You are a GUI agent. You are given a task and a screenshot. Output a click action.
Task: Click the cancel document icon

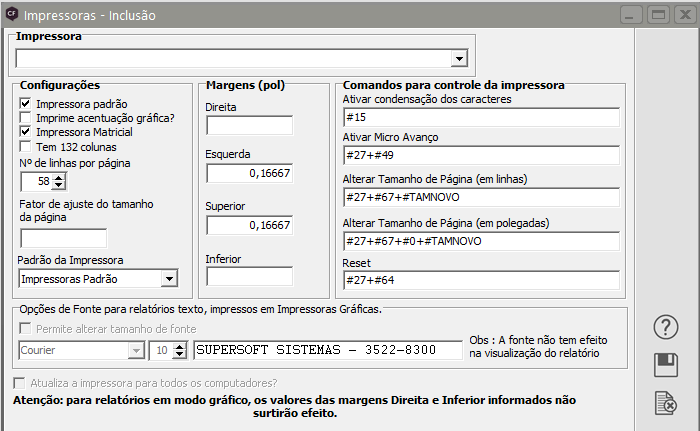click(x=666, y=403)
